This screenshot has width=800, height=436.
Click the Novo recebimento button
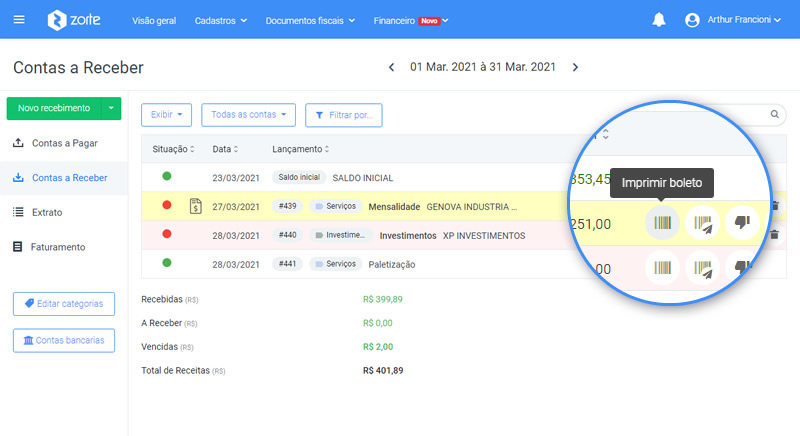pyautogui.click(x=54, y=108)
